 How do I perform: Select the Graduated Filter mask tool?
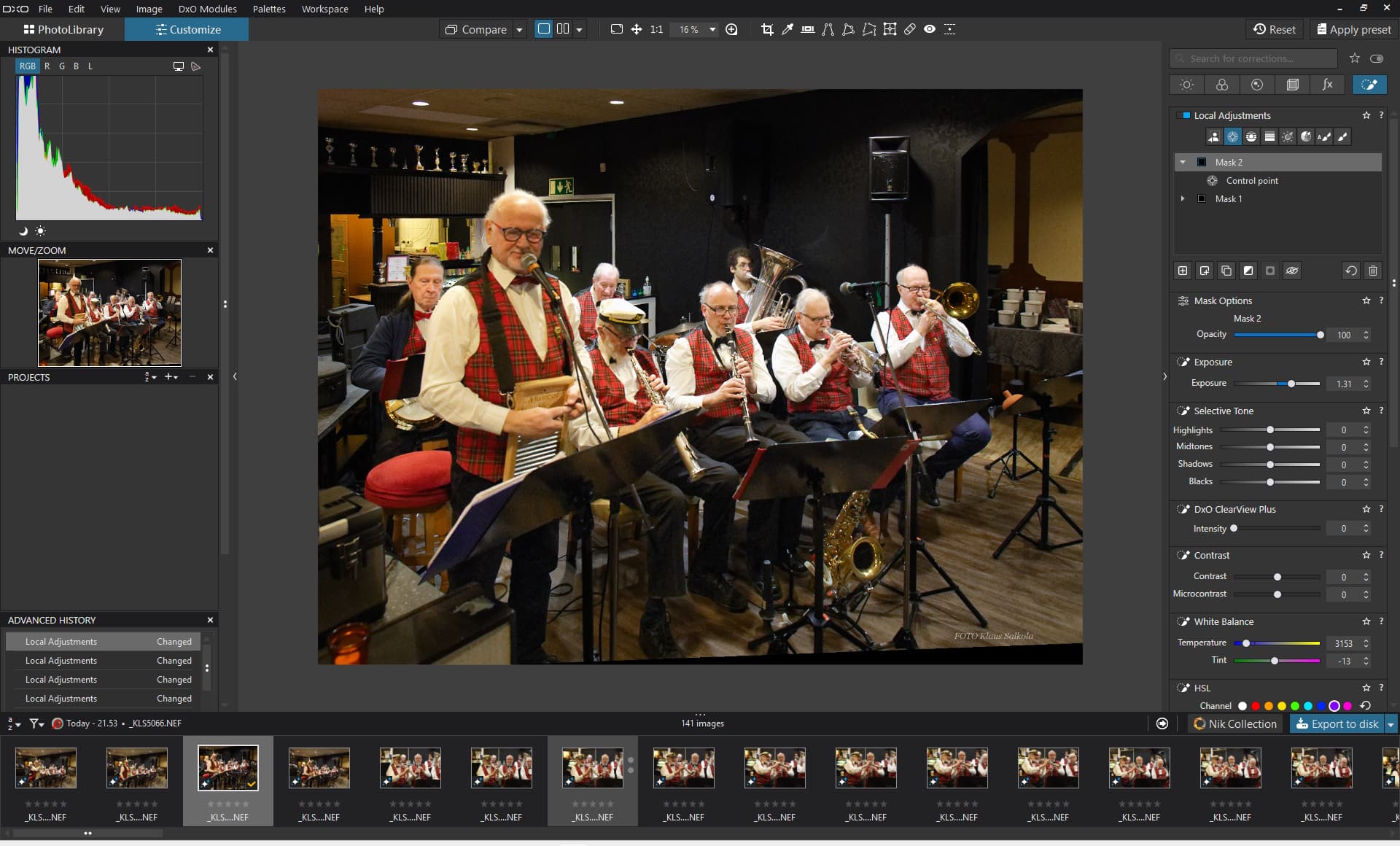[x=1269, y=136]
